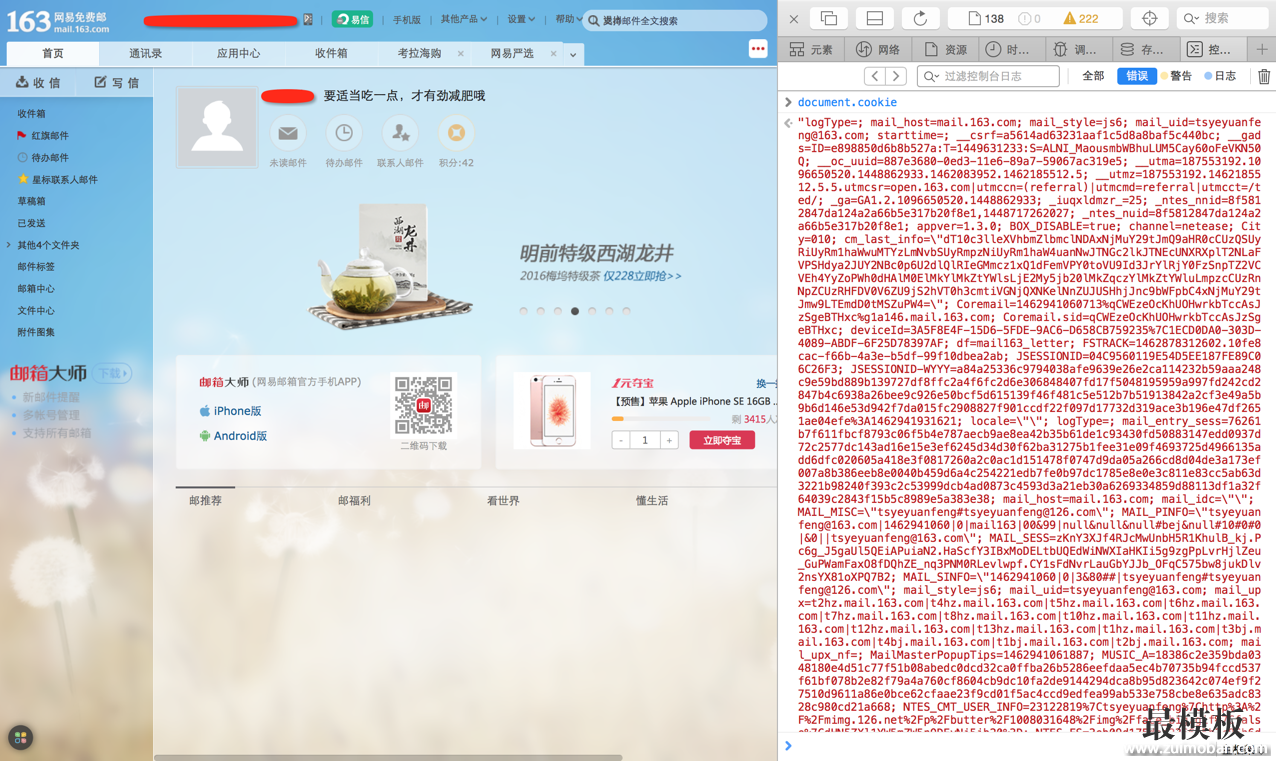Switch to the 懂生活 section tab

point(652,501)
